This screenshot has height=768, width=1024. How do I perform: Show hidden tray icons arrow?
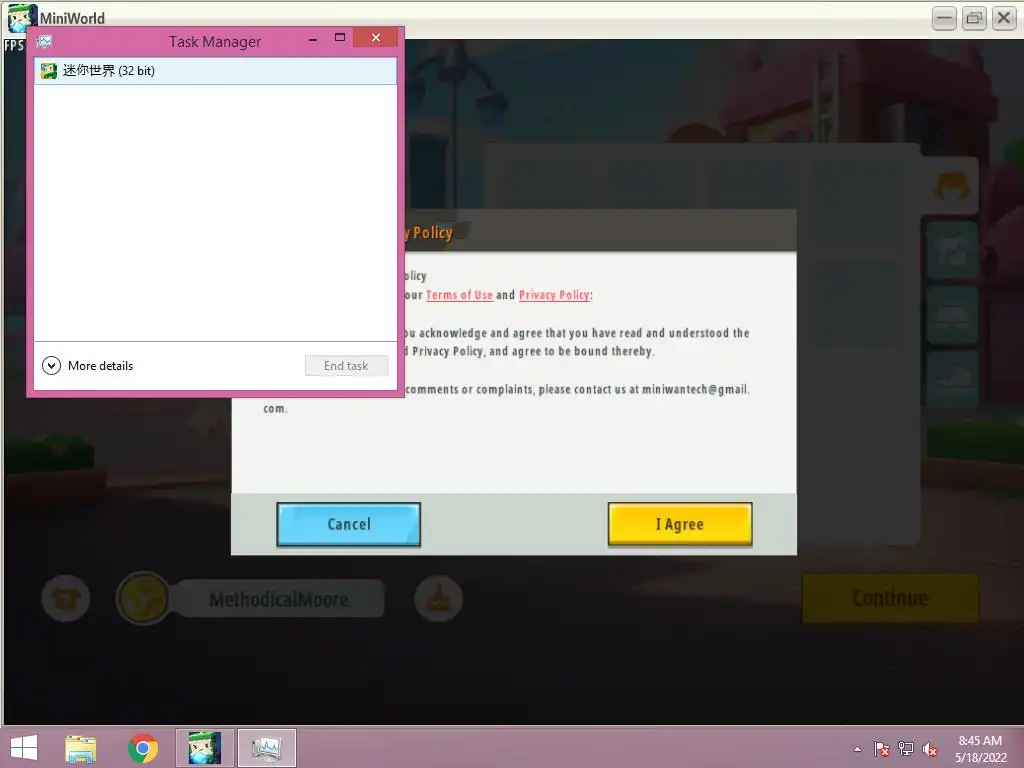(857, 749)
